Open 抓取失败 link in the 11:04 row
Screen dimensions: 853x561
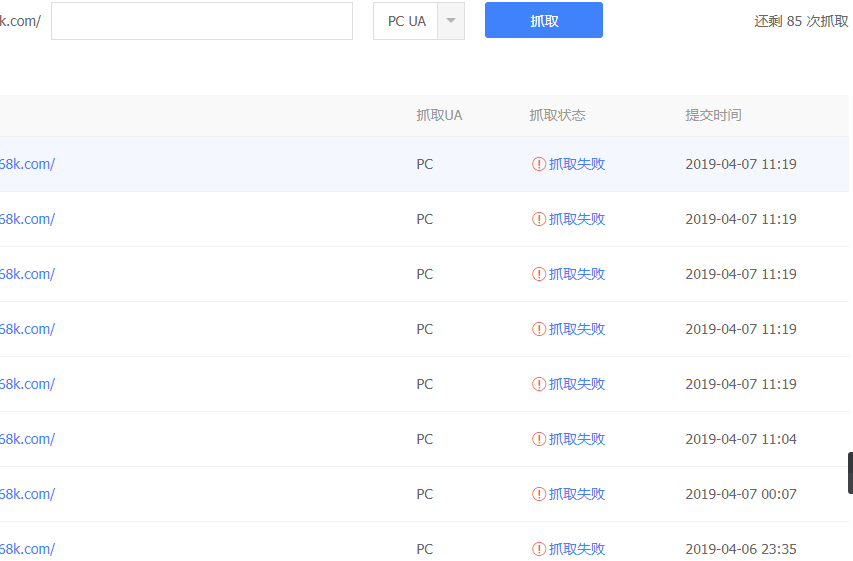click(x=577, y=439)
